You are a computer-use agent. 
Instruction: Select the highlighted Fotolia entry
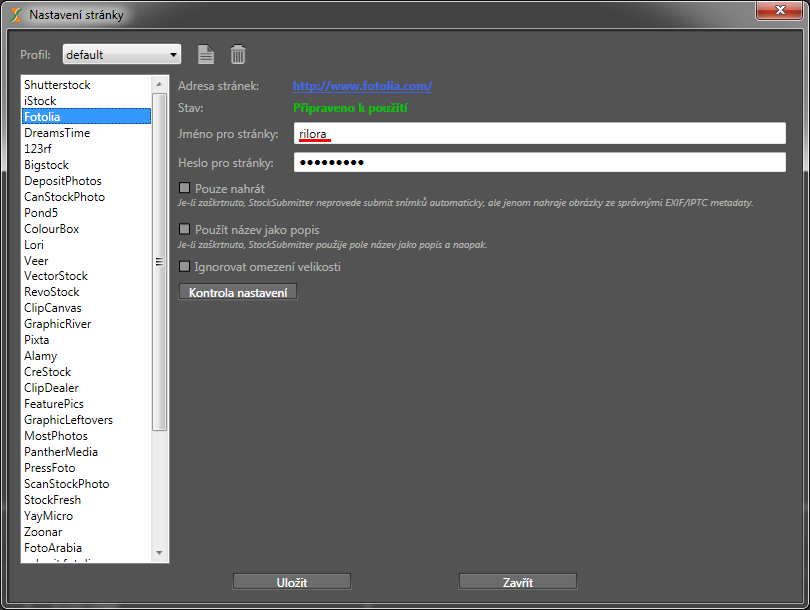tap(86, 117)
